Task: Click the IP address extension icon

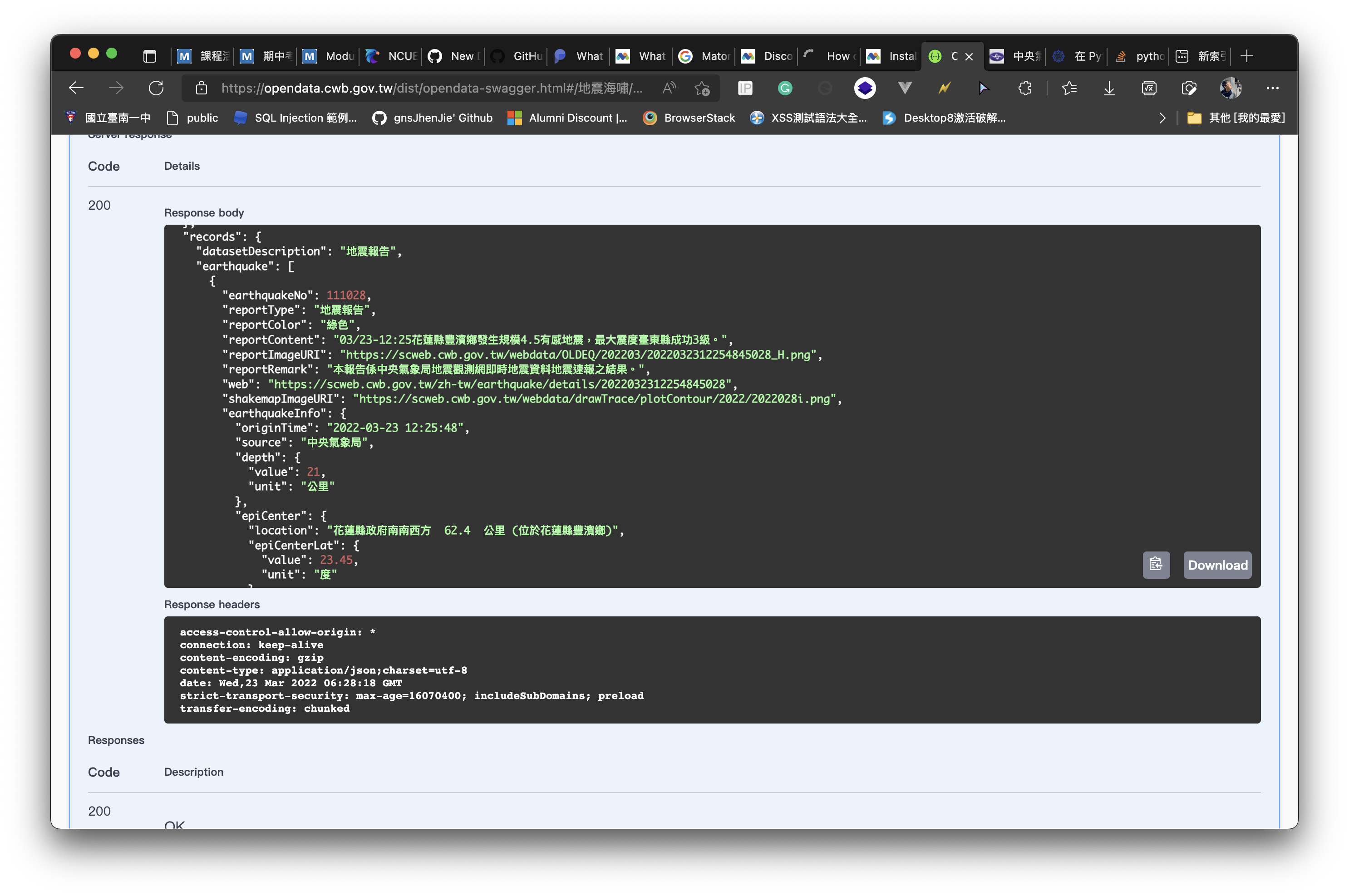Action: (x=745, y=88)
